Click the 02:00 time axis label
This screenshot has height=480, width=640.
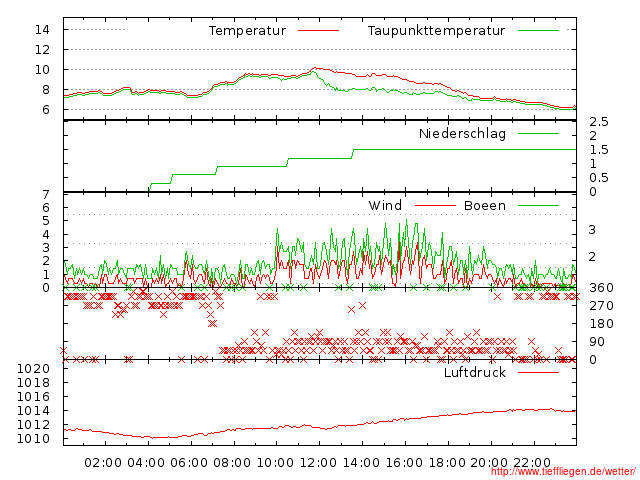[x=103, y=463]
